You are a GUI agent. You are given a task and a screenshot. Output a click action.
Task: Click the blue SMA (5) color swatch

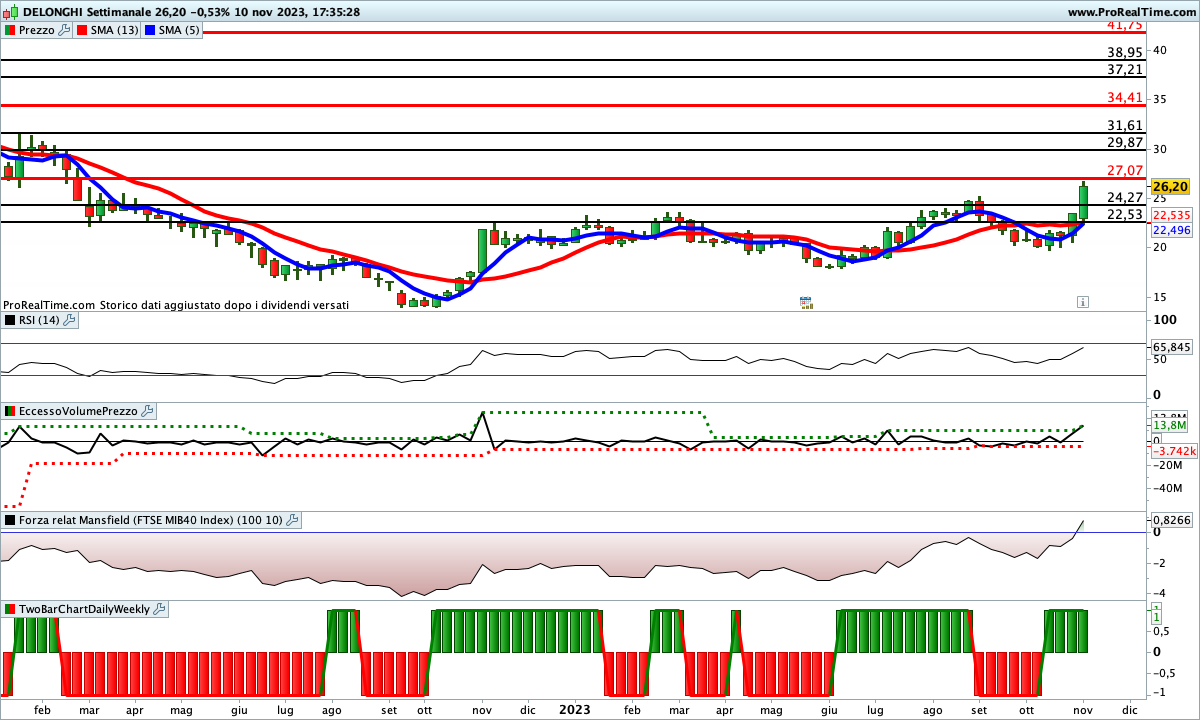(151, 30)
